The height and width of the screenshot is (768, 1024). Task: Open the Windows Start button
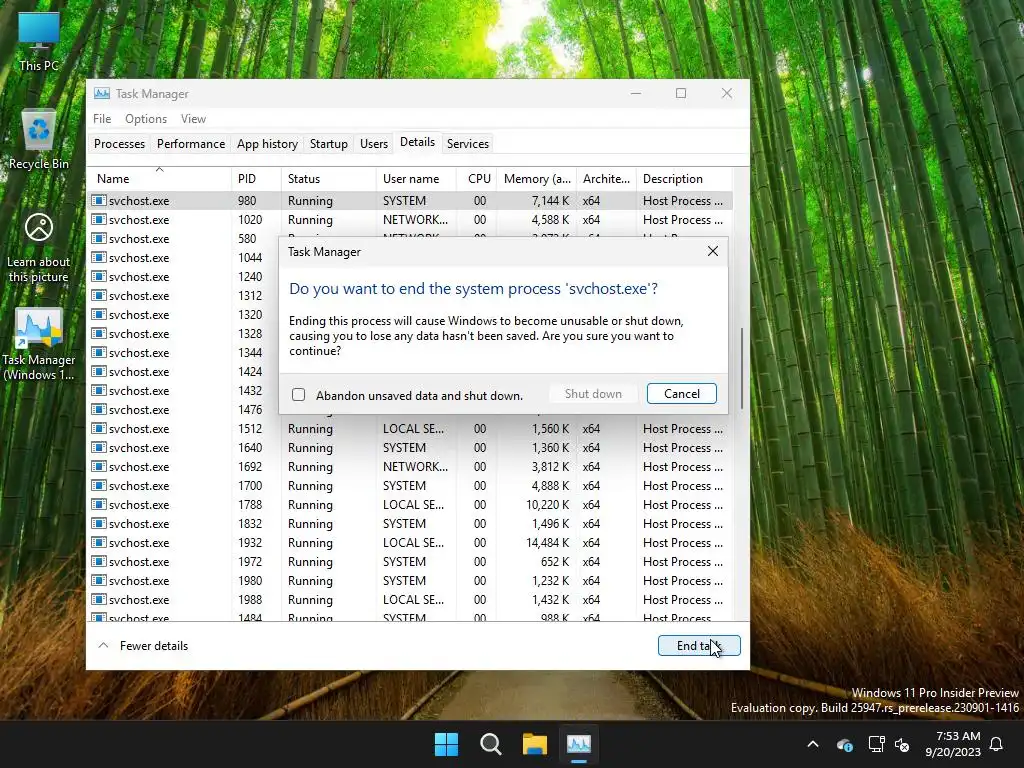447,744
